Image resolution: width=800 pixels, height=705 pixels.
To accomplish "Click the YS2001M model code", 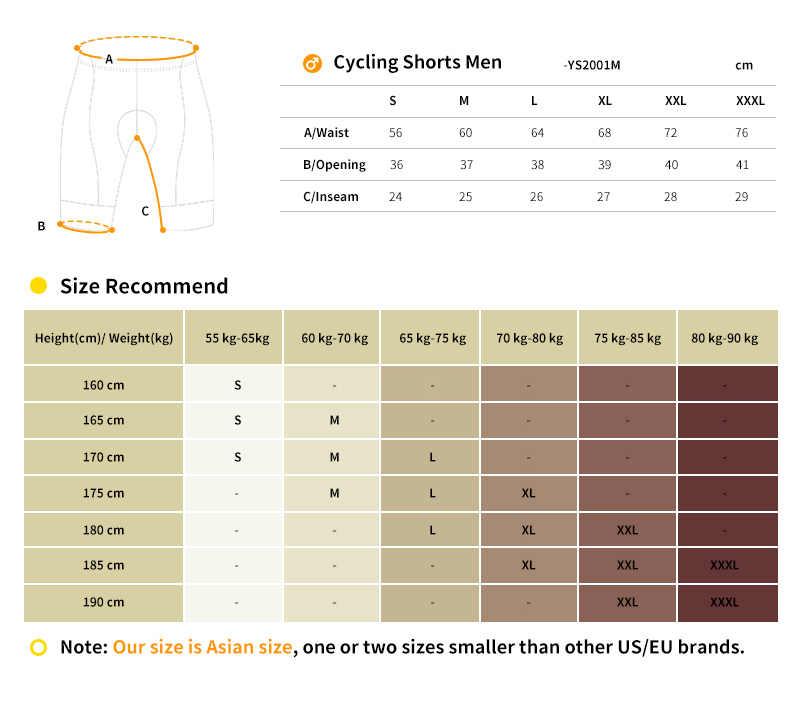I will pos(592,65).
